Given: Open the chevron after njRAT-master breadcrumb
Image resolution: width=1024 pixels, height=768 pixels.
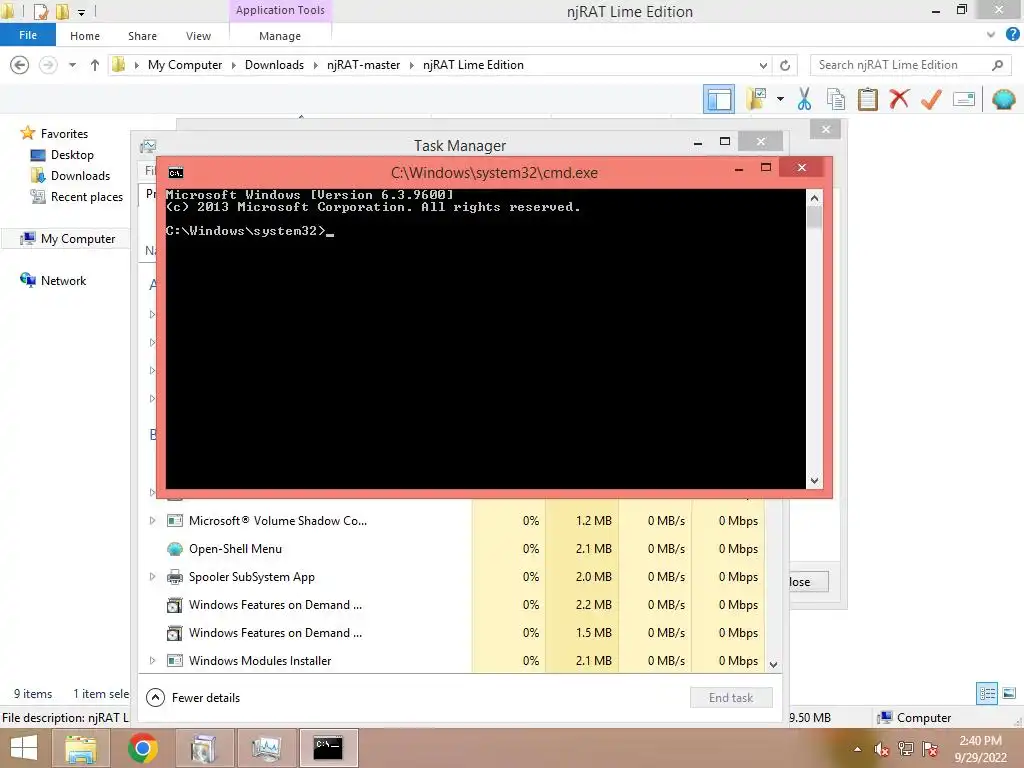Looking at the screenshot, I should [411, 65].
